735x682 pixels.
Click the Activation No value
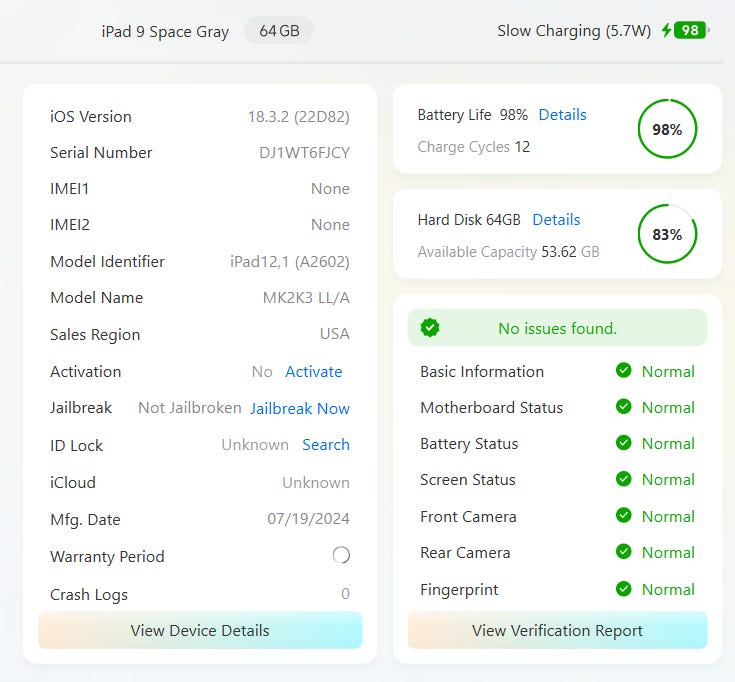click(x=262, y=372)
